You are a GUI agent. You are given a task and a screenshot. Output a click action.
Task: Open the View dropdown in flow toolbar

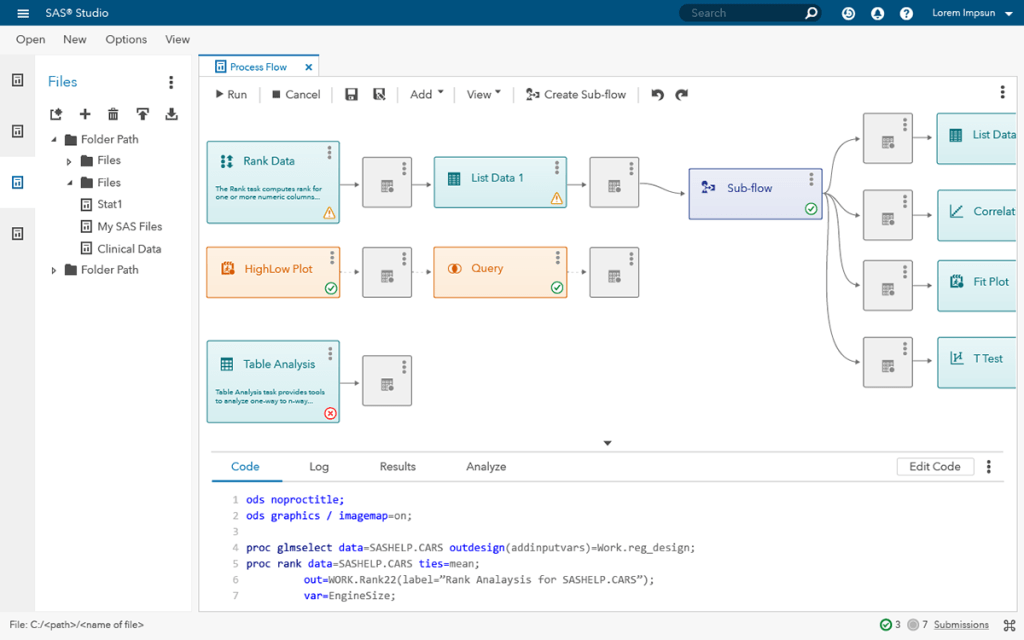point(484,94)
